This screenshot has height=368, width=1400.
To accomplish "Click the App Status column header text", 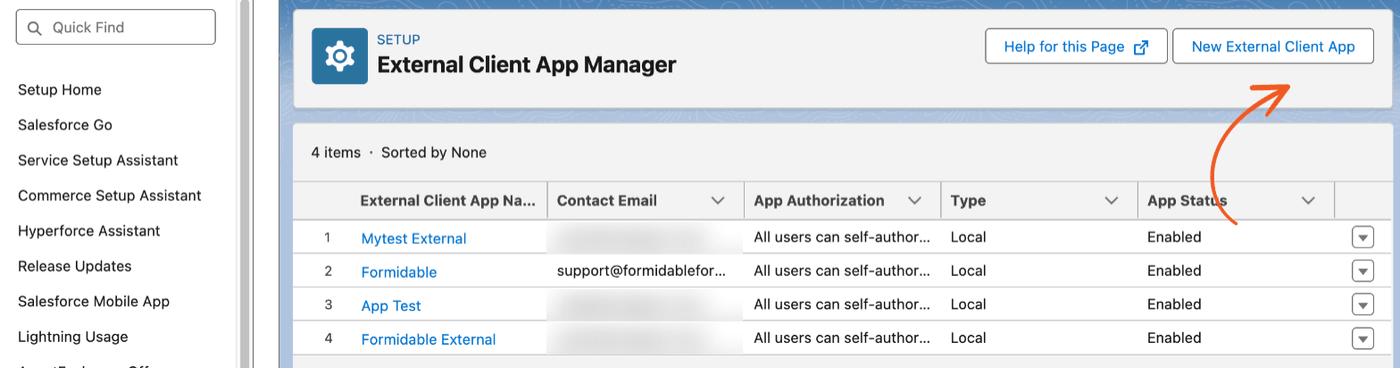I will (1187, 200).
